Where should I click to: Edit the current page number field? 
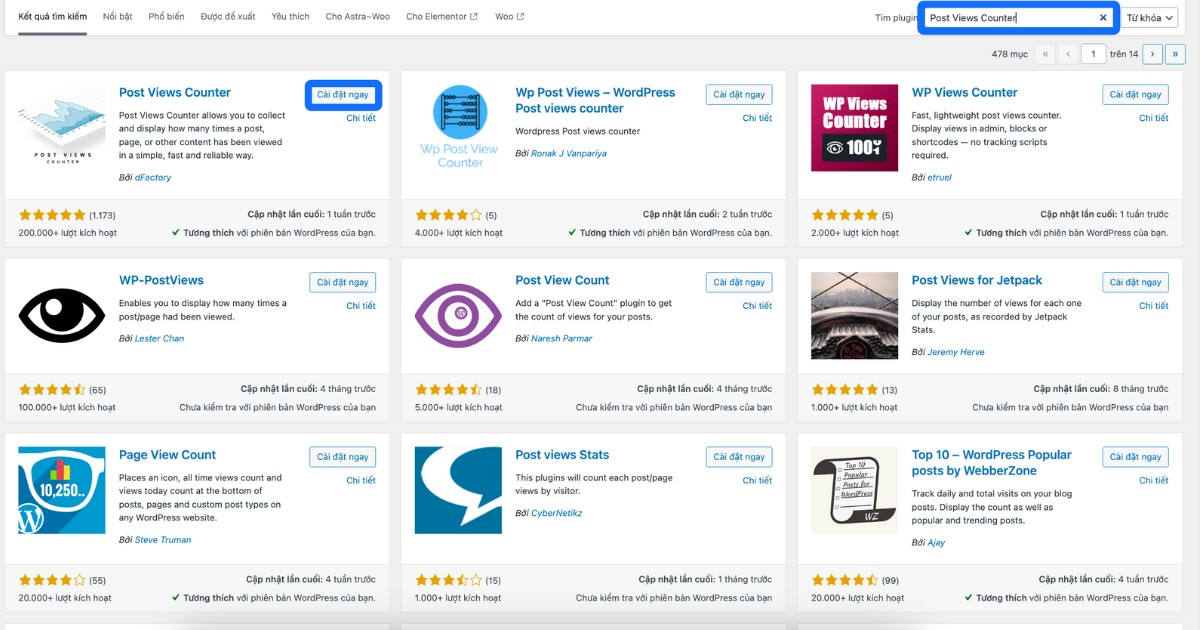[1094, 54]
